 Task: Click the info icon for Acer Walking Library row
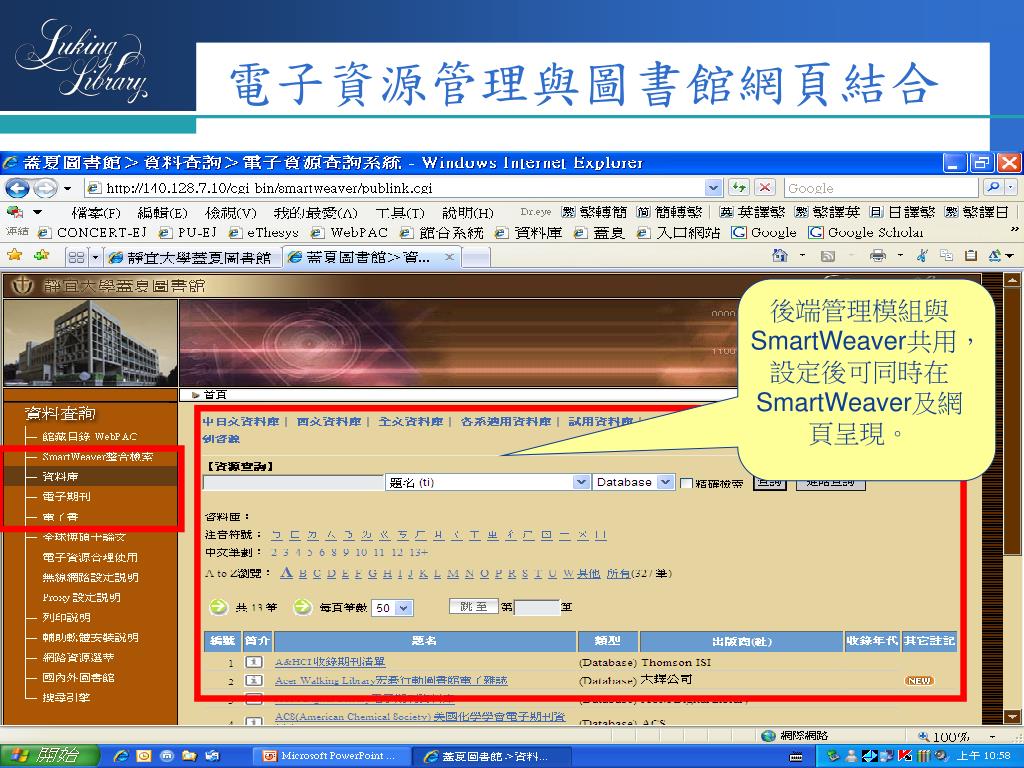(x=253, y=680)
